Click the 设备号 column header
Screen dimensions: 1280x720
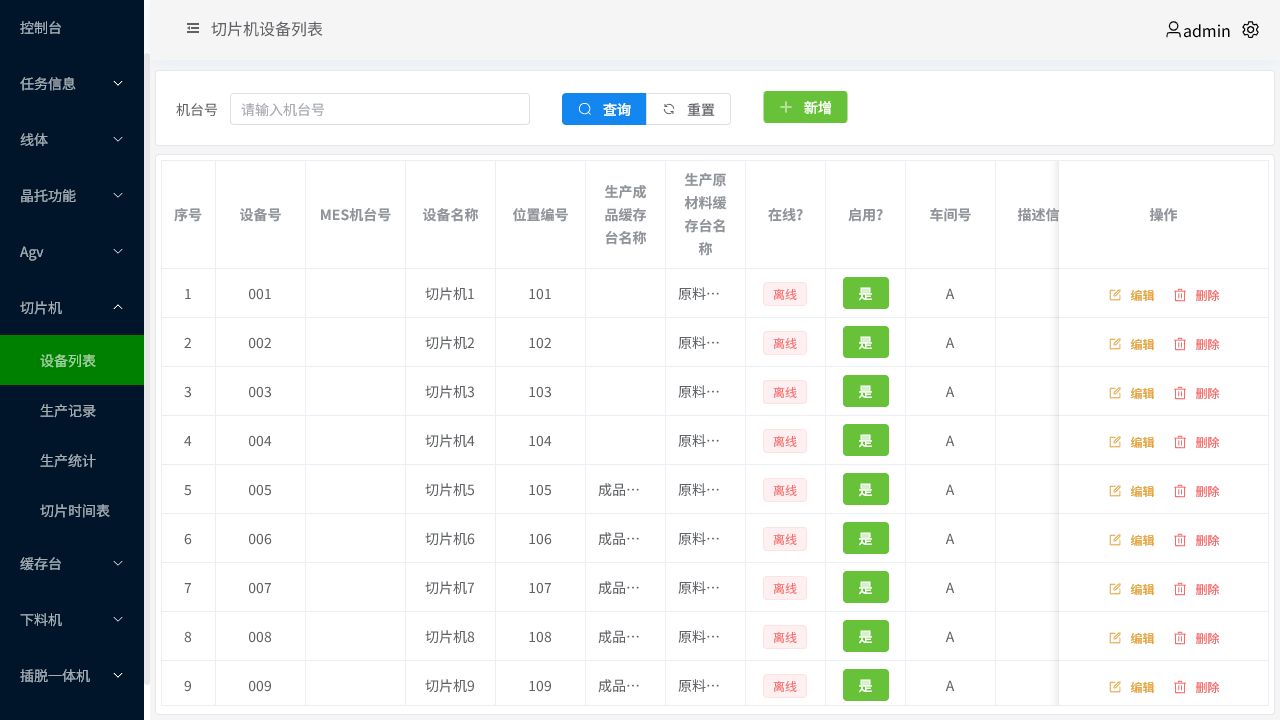[260, 215]
